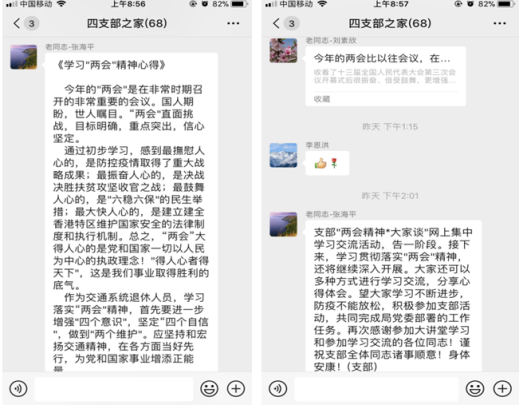Open emoji picker in left chat

209,388
